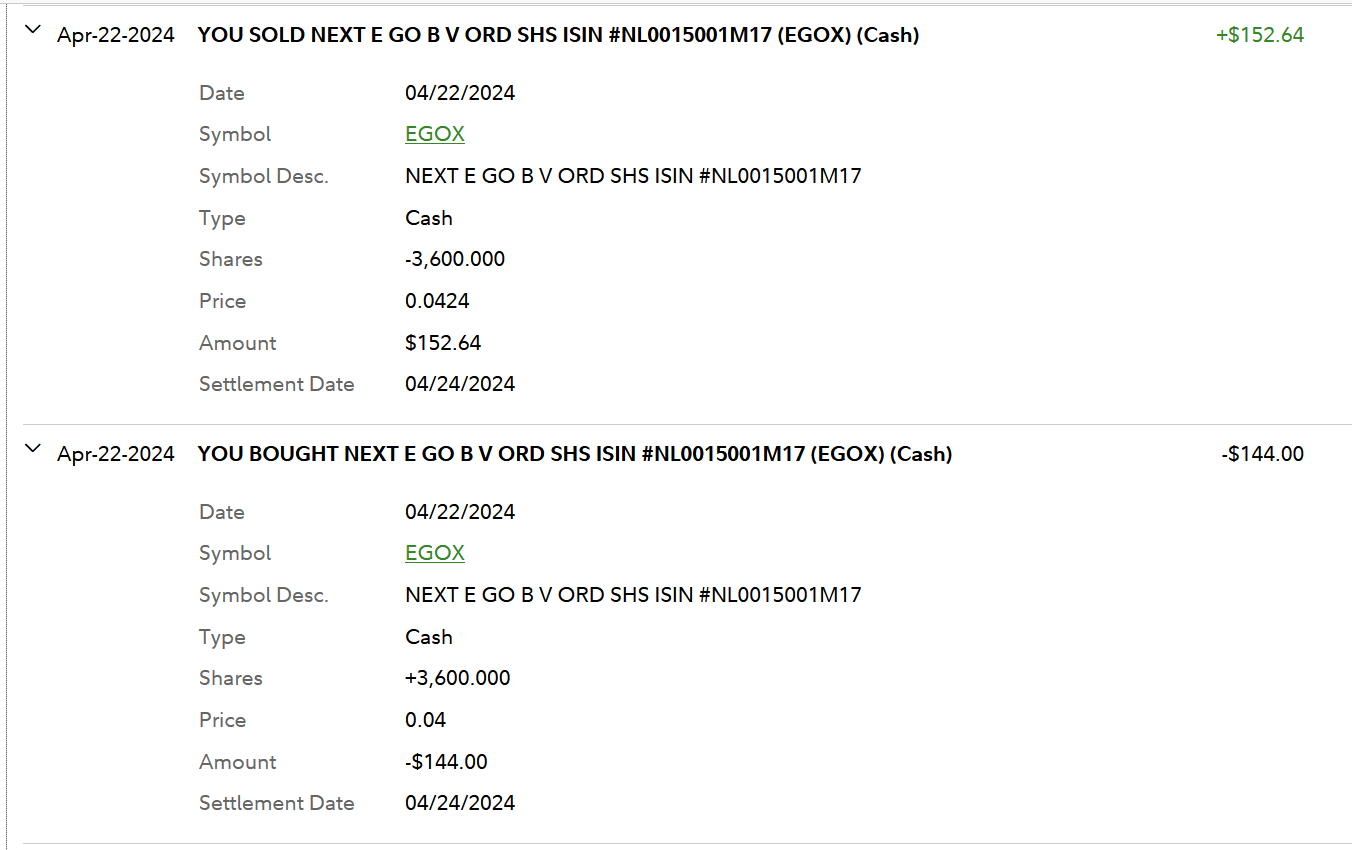Select the 0.0424 price value
Viewport: 1352px width, 850px height.
[437, 301]
